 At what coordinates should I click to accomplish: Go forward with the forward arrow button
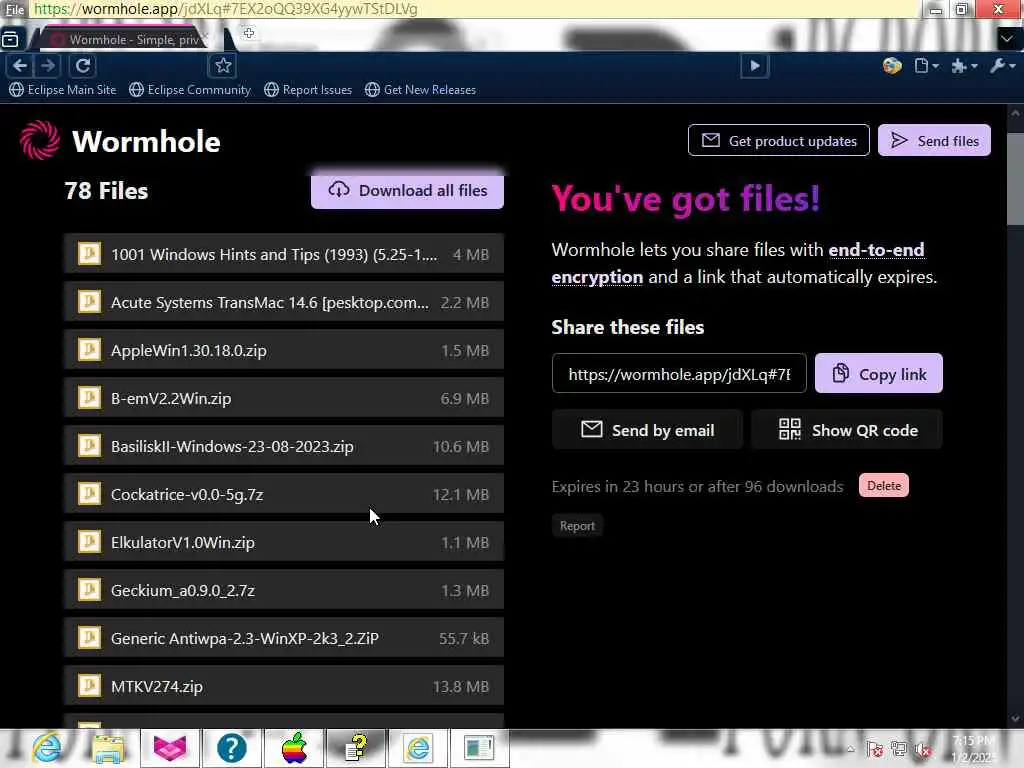point(48,65)
